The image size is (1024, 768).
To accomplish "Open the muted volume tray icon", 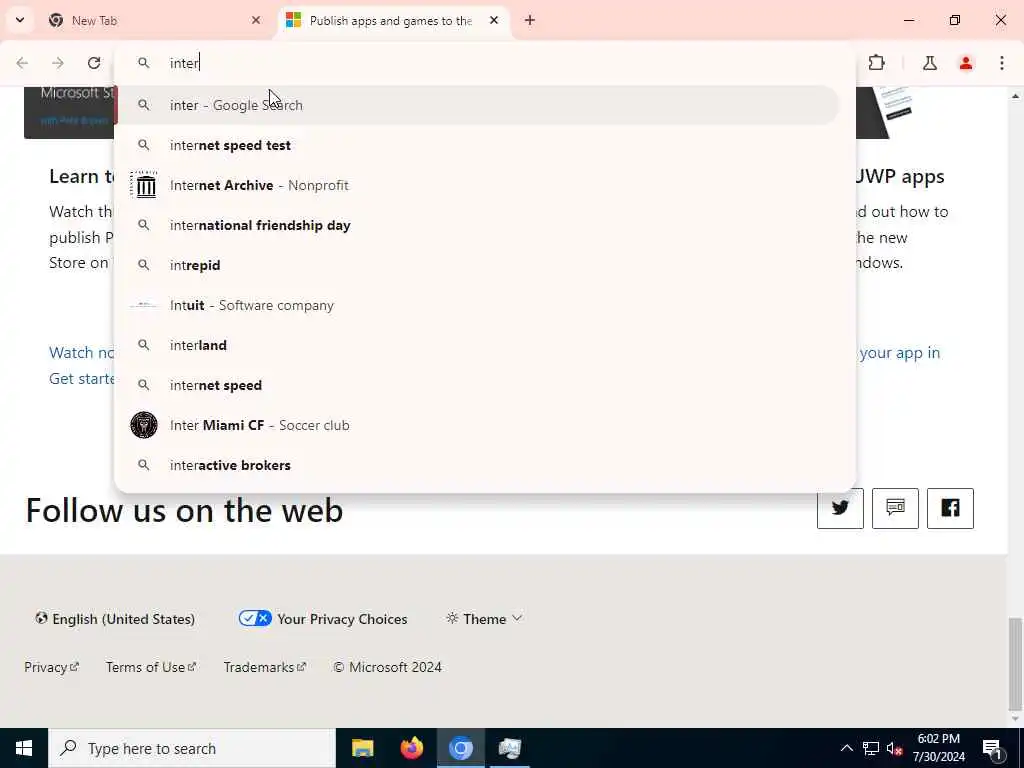I will [895, 748].
